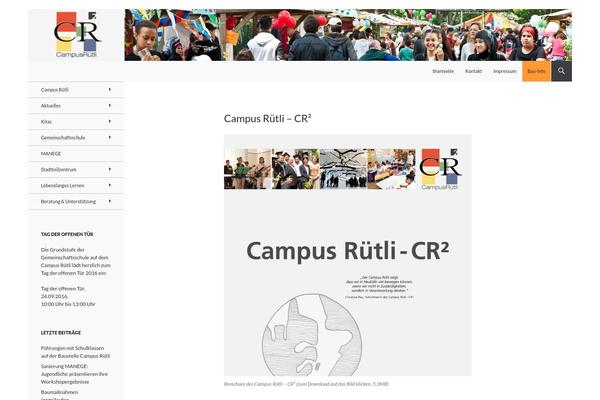Image resolution: width=600 pixels, height=400 pixels.
Task: Expand the Stadtteilzentrum submenu arrow
Action: click(x=110, y=169)
